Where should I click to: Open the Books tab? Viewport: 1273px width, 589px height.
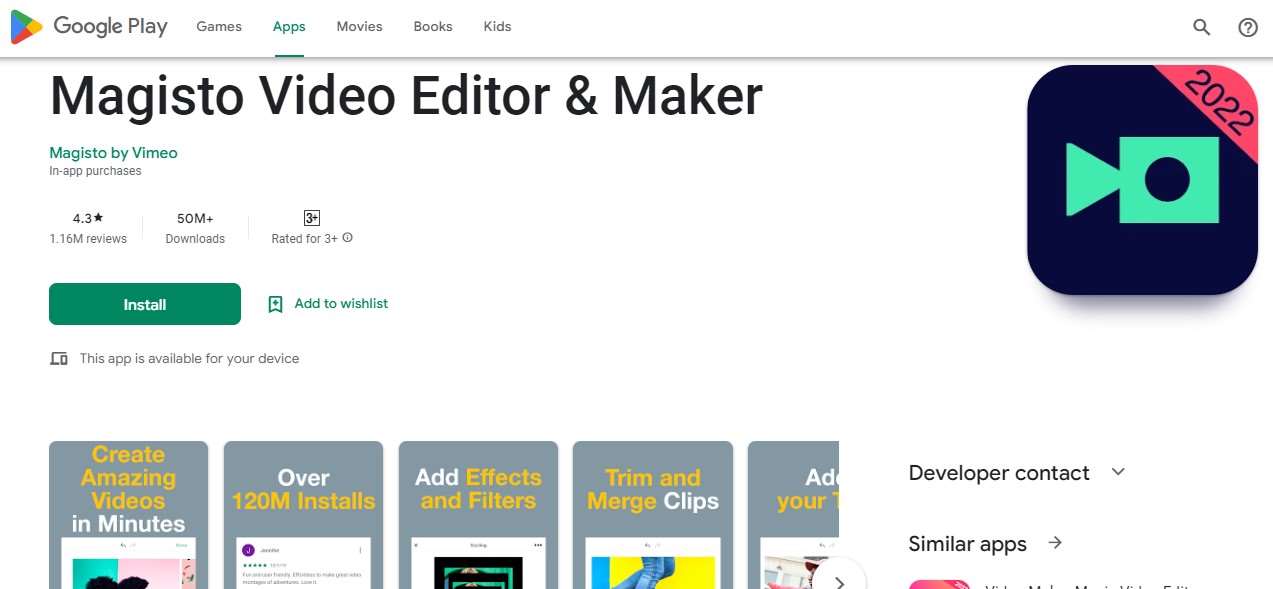click(433, 27)
